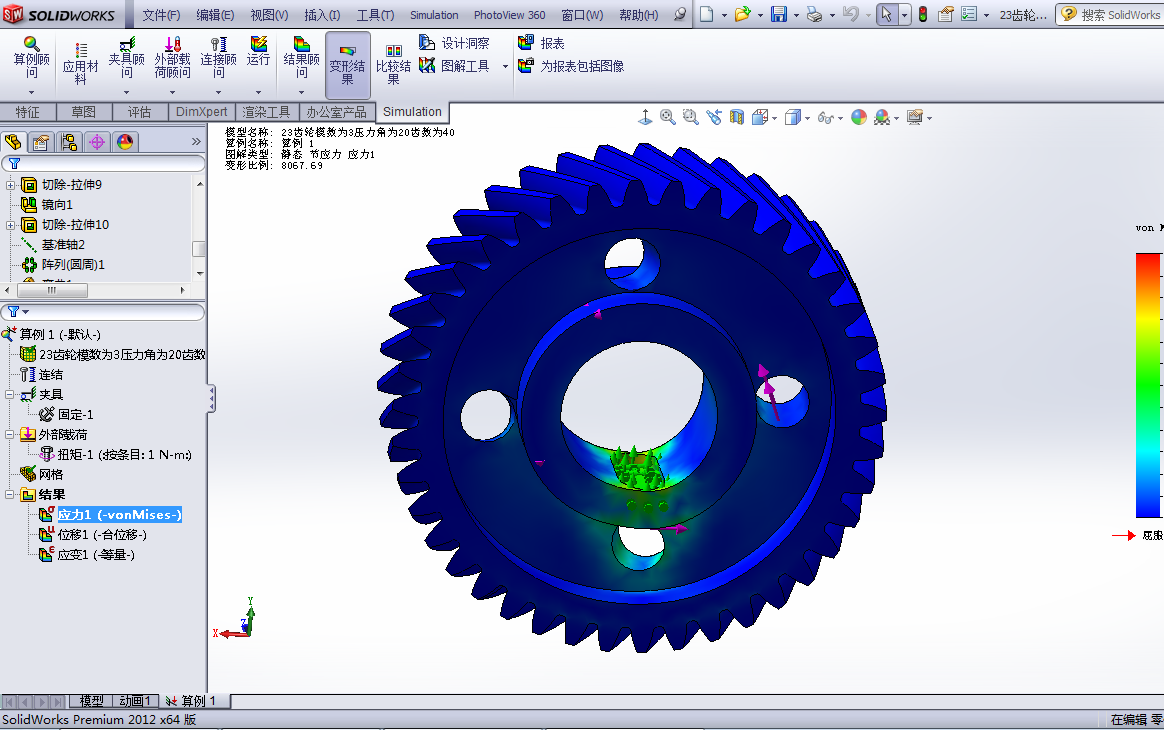The height and width of the screenshot is (730, 1164).
Task: Expand the 外部载荷顾问 dropdown arrow
Action: 172,92
